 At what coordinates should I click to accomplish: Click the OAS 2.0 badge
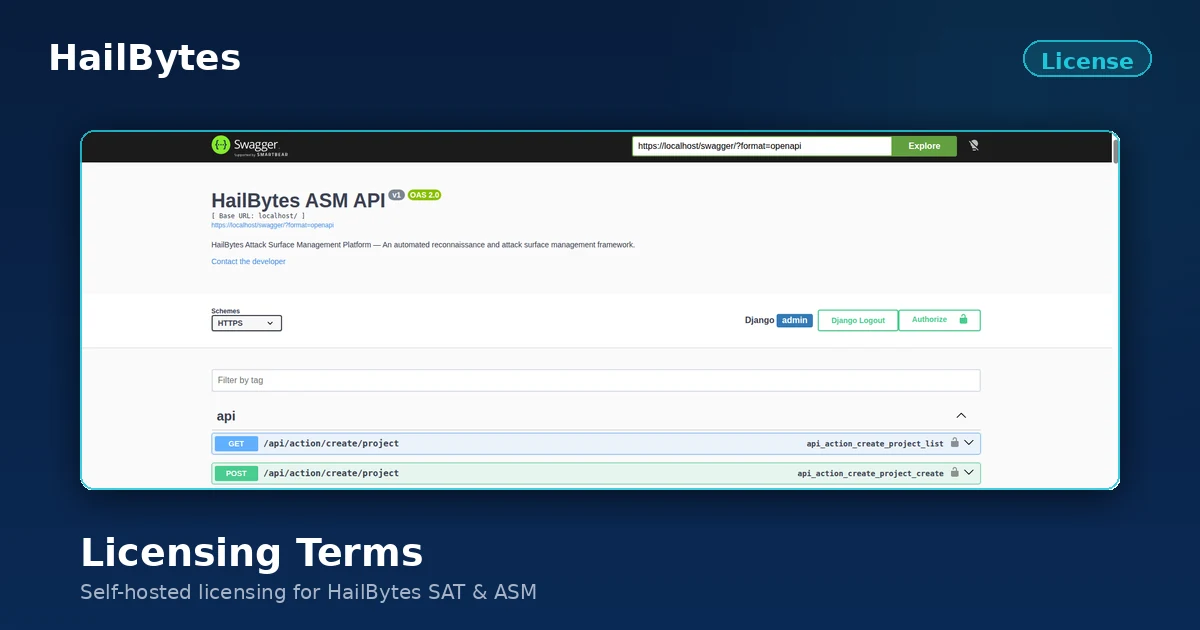pos(424,195)
